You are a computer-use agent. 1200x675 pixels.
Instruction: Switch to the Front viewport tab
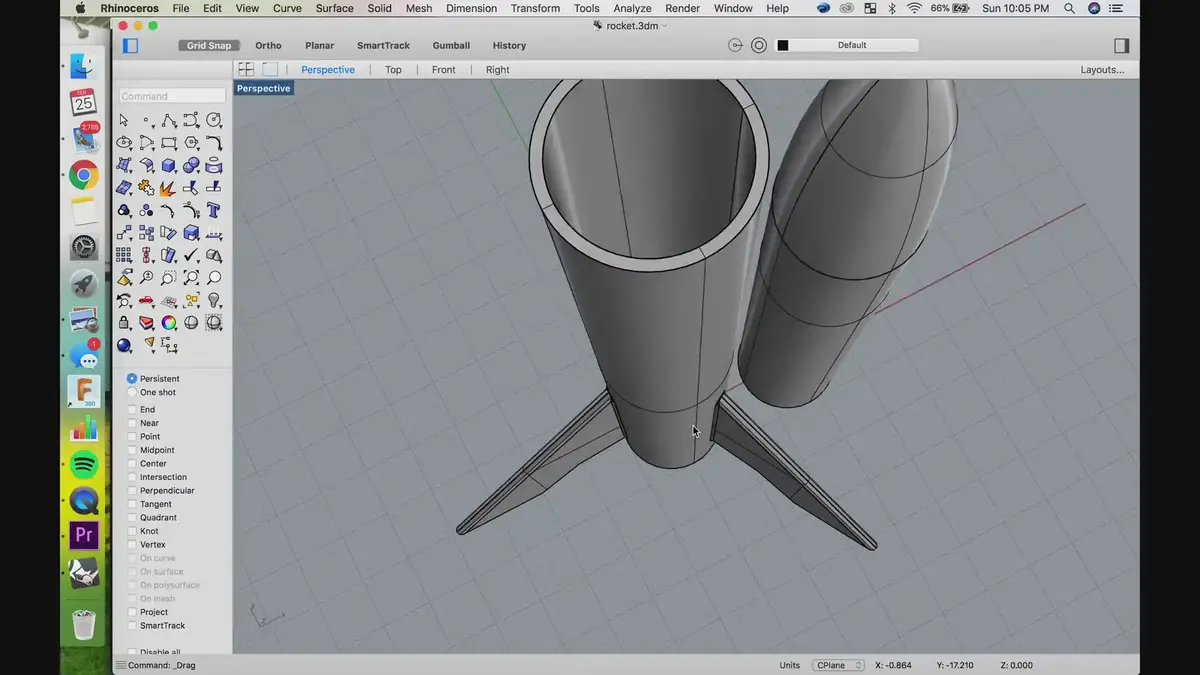click(x=443, y=69)
